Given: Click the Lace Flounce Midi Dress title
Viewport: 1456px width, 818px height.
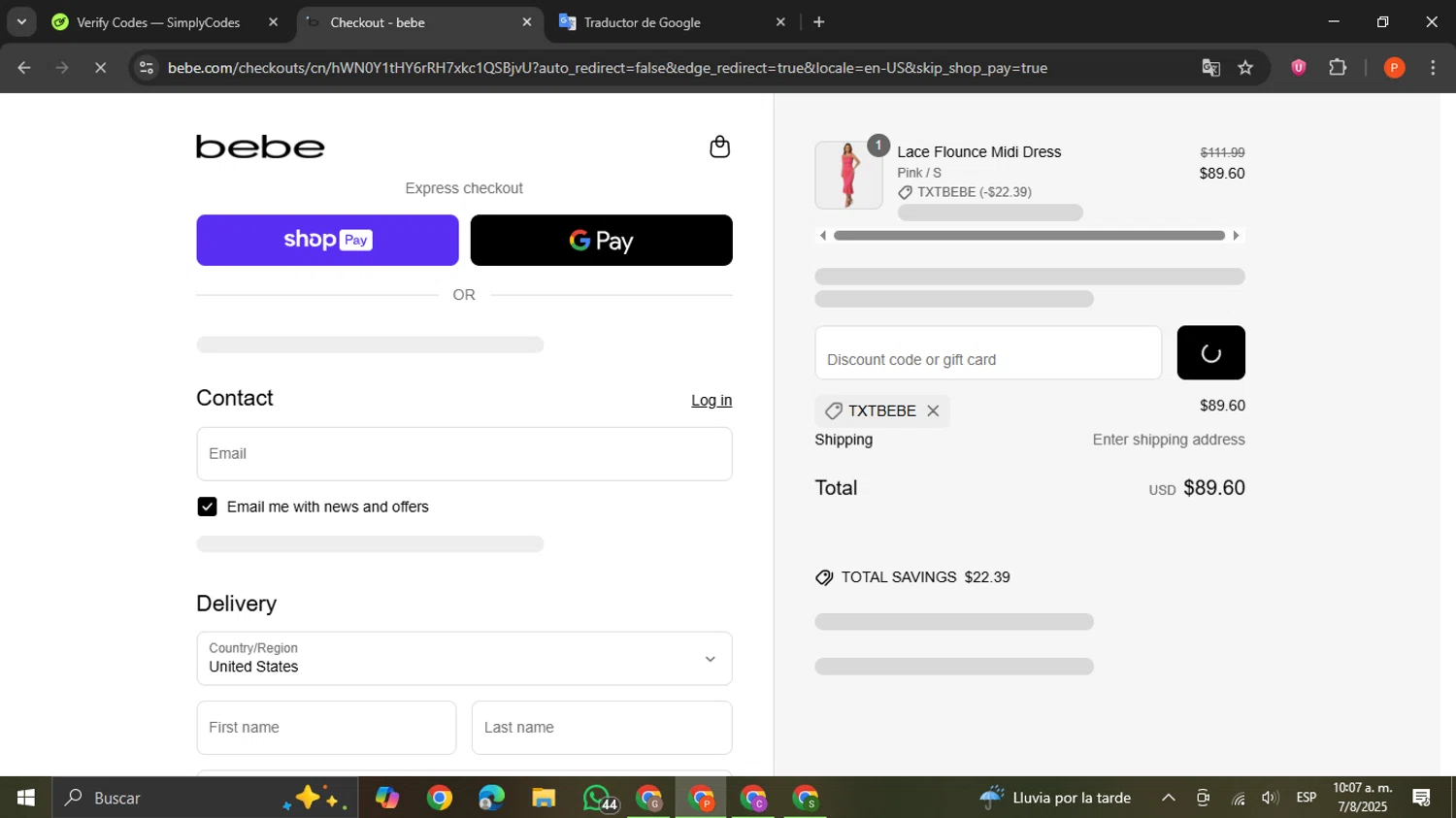Looking at the screenshot, I should coord(978,151).
